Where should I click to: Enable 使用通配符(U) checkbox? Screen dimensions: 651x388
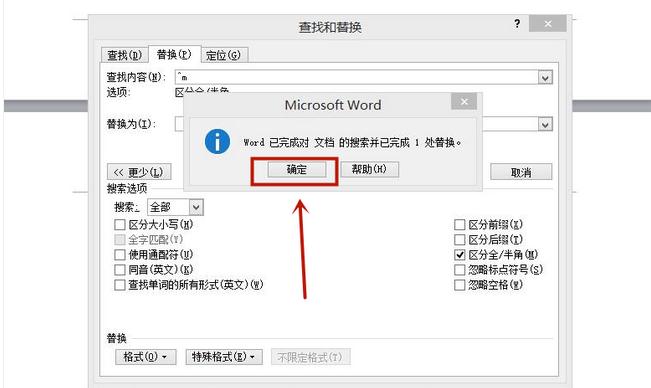[x=120, y=255]
